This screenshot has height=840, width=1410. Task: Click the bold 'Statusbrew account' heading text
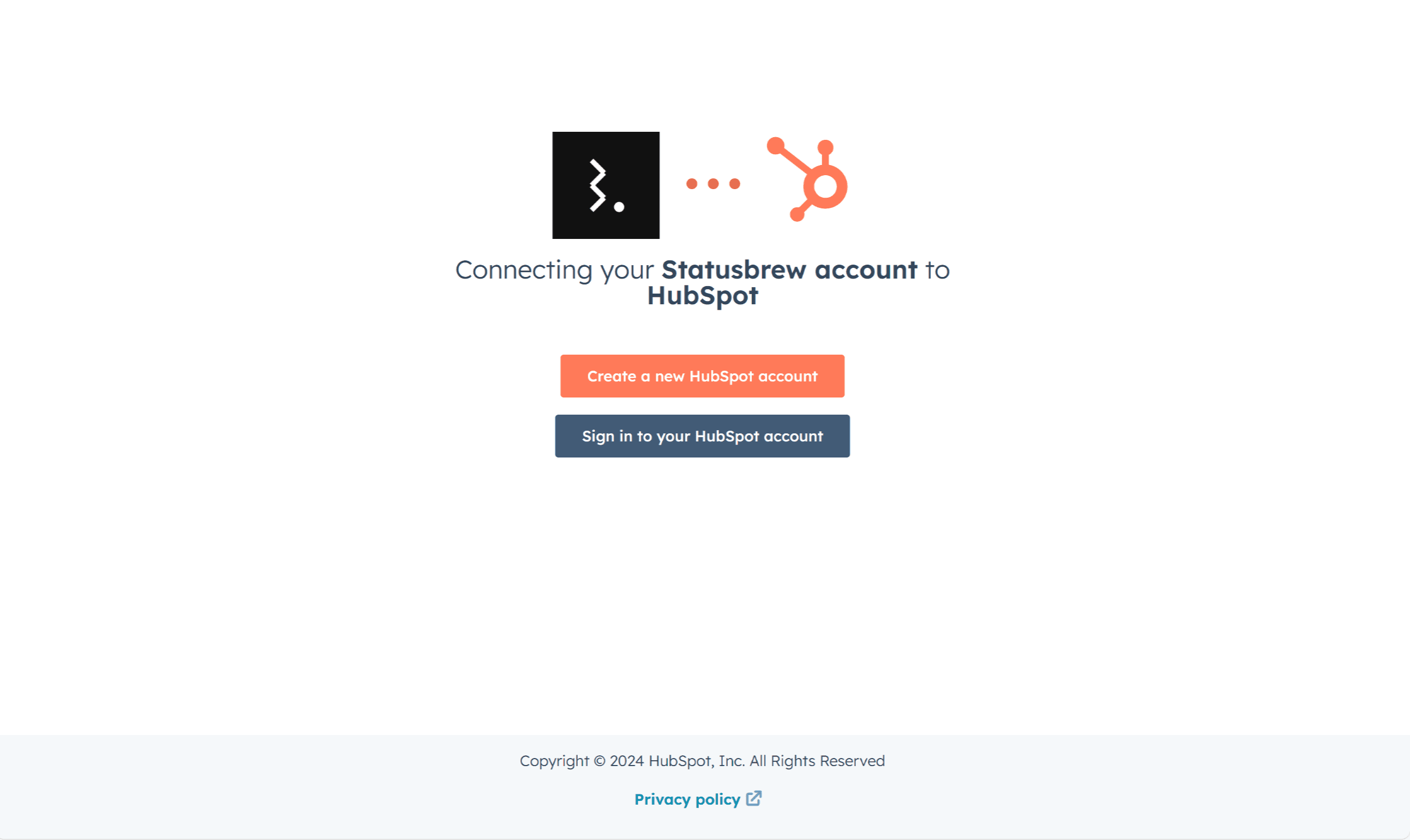click(x=789, y=269)
